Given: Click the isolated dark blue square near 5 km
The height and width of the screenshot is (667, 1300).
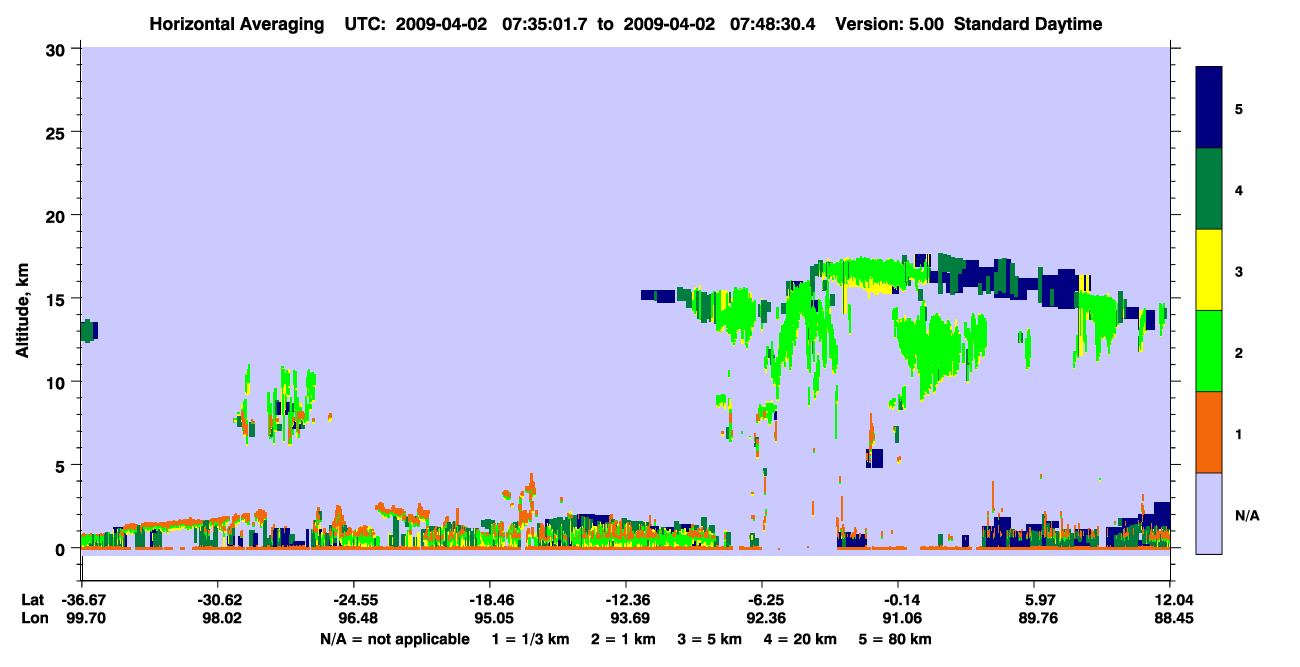Looking at the screenshot, I should [x=875, y=458].
